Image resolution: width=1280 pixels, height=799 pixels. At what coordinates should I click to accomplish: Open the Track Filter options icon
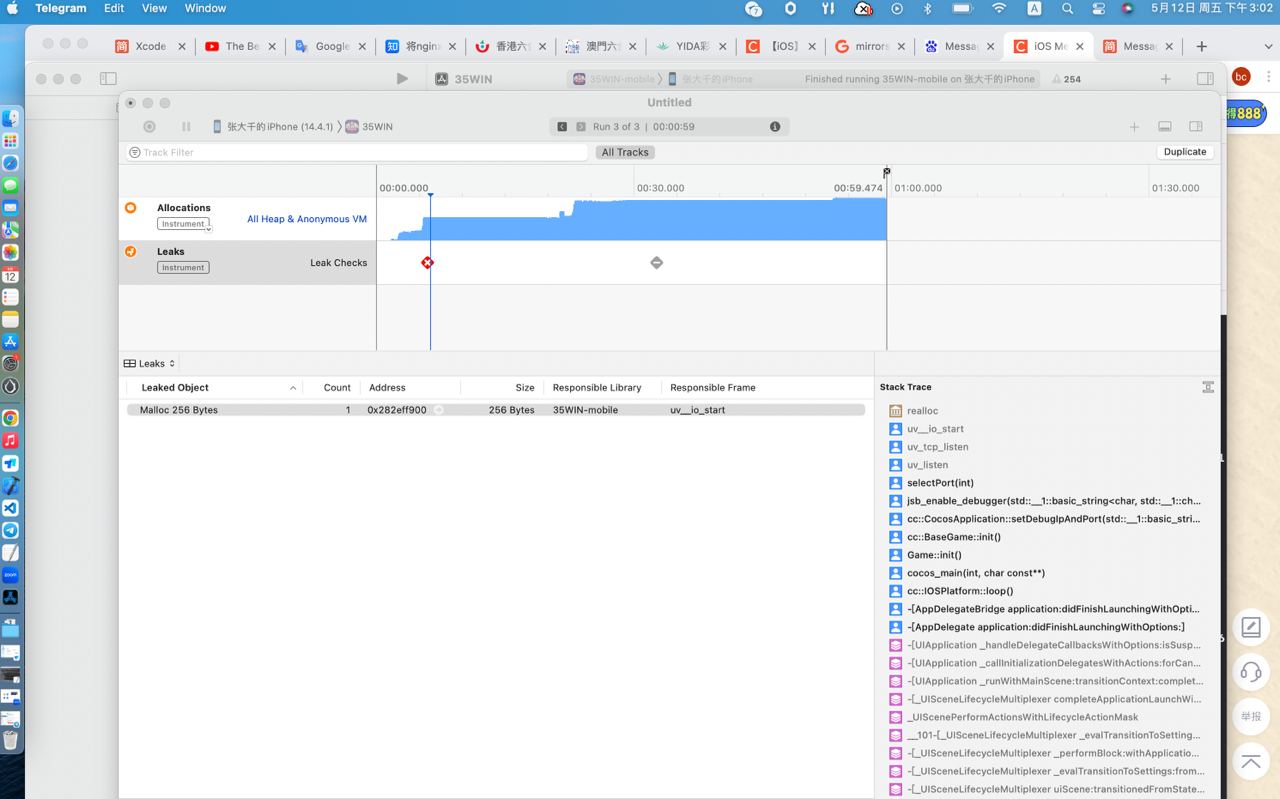[134, 153]
